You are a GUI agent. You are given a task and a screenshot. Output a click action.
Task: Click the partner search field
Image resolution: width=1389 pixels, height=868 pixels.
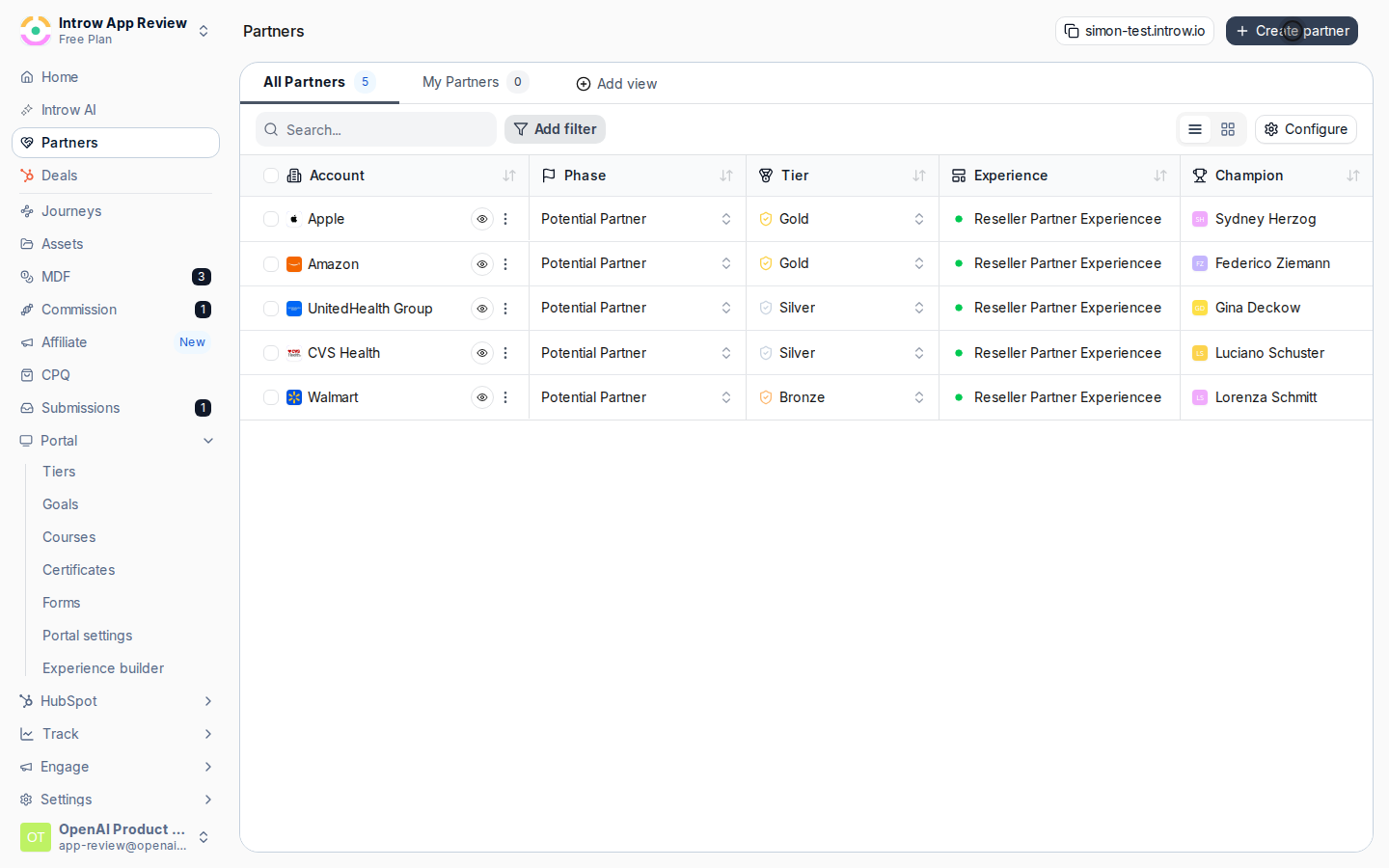pos(376,129)
